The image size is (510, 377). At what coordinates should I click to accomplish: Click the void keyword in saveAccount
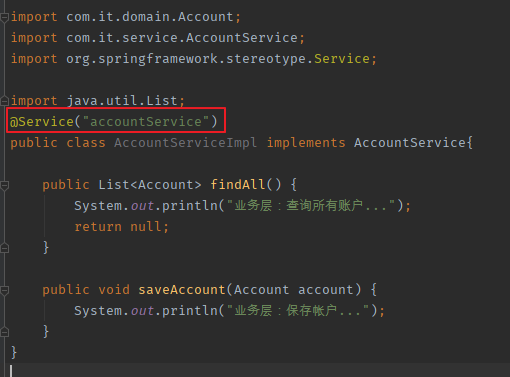[114, 290]
